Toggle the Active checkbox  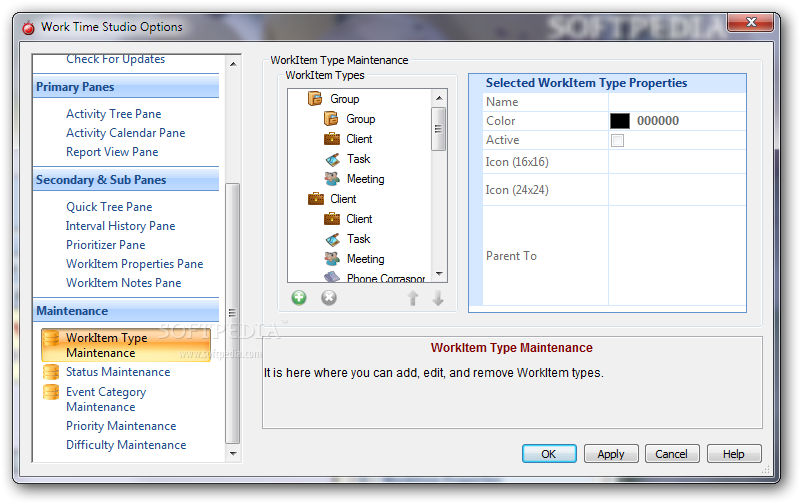click(617, 140)
